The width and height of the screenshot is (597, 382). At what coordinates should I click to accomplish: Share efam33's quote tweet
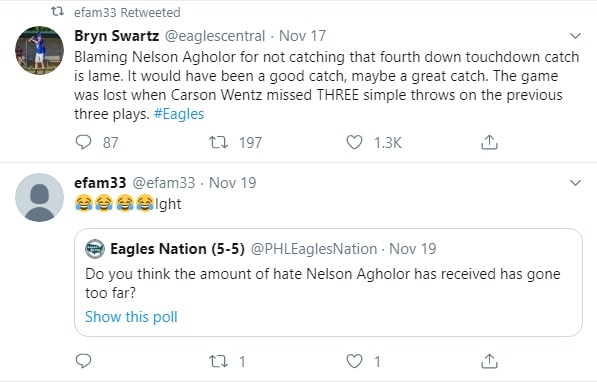[x=489, y=361]
